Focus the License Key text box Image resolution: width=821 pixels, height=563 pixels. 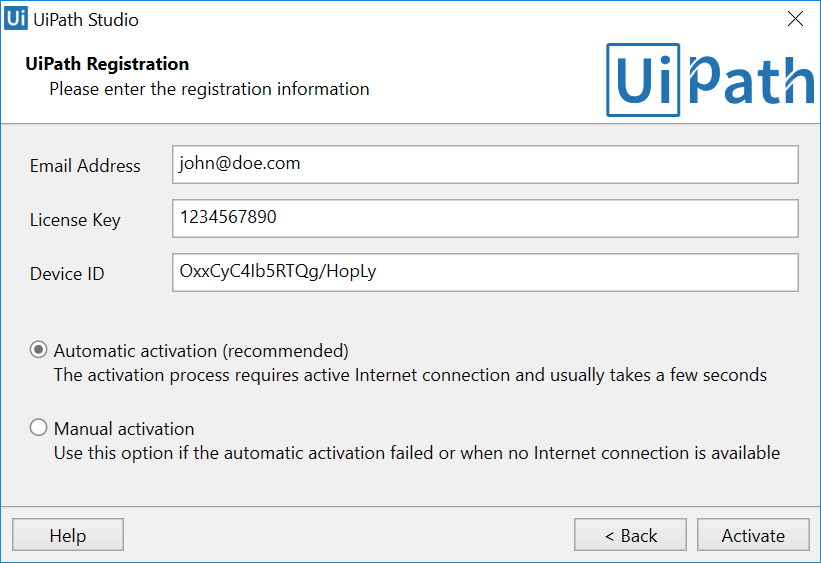pos(485,218)
